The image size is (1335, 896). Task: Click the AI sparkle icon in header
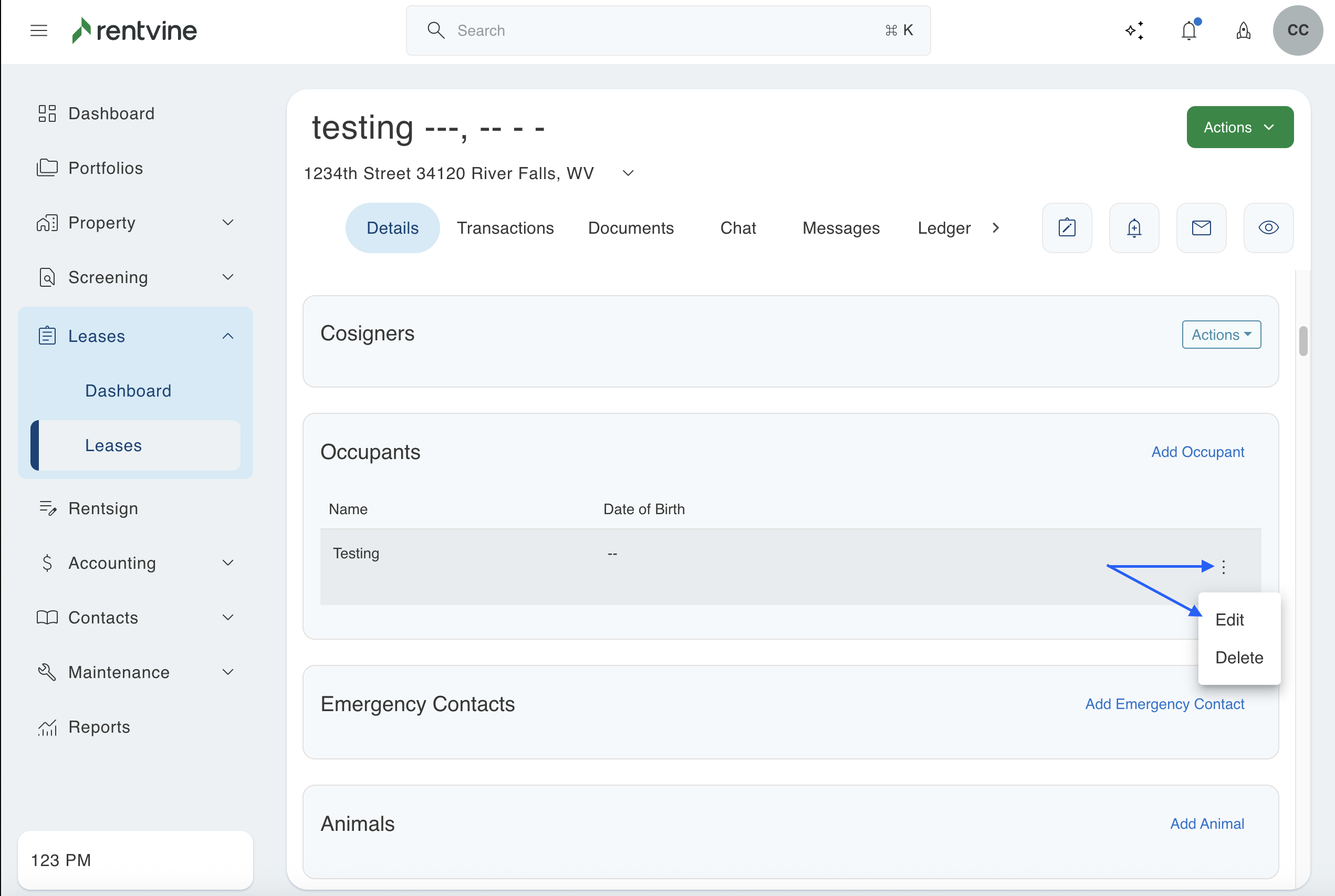1134,30
